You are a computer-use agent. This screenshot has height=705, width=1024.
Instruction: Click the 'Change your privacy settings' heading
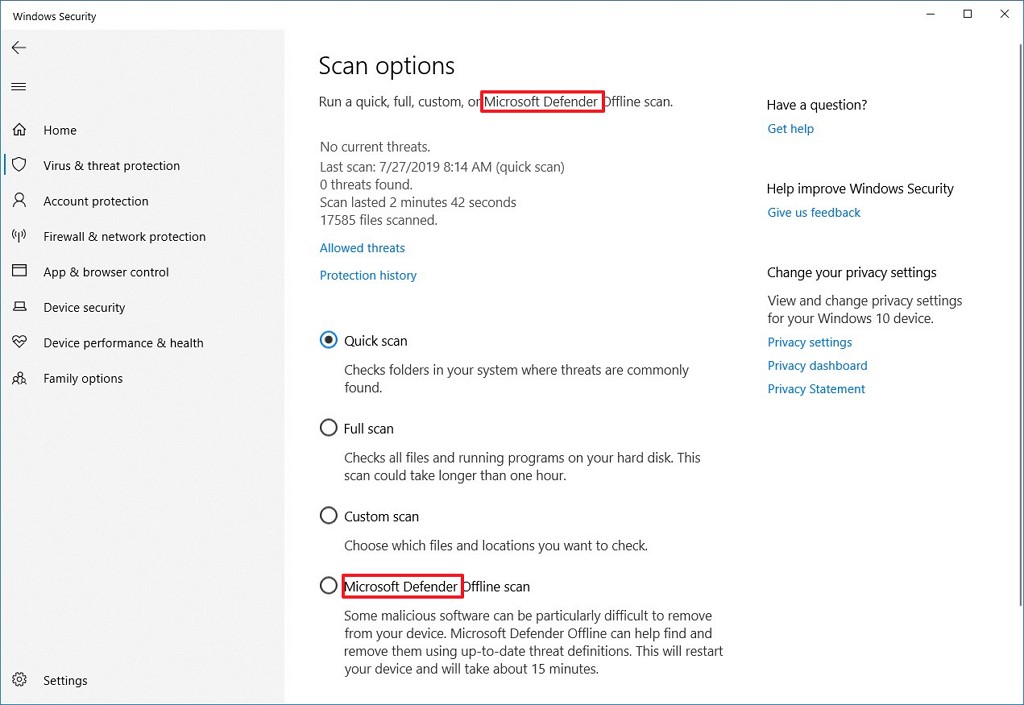coord(852,272)
